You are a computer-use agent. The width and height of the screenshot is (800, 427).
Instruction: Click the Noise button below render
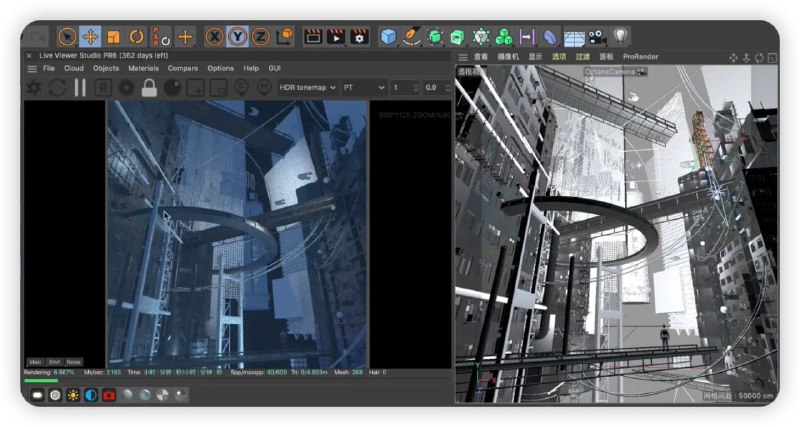point(74,362)
